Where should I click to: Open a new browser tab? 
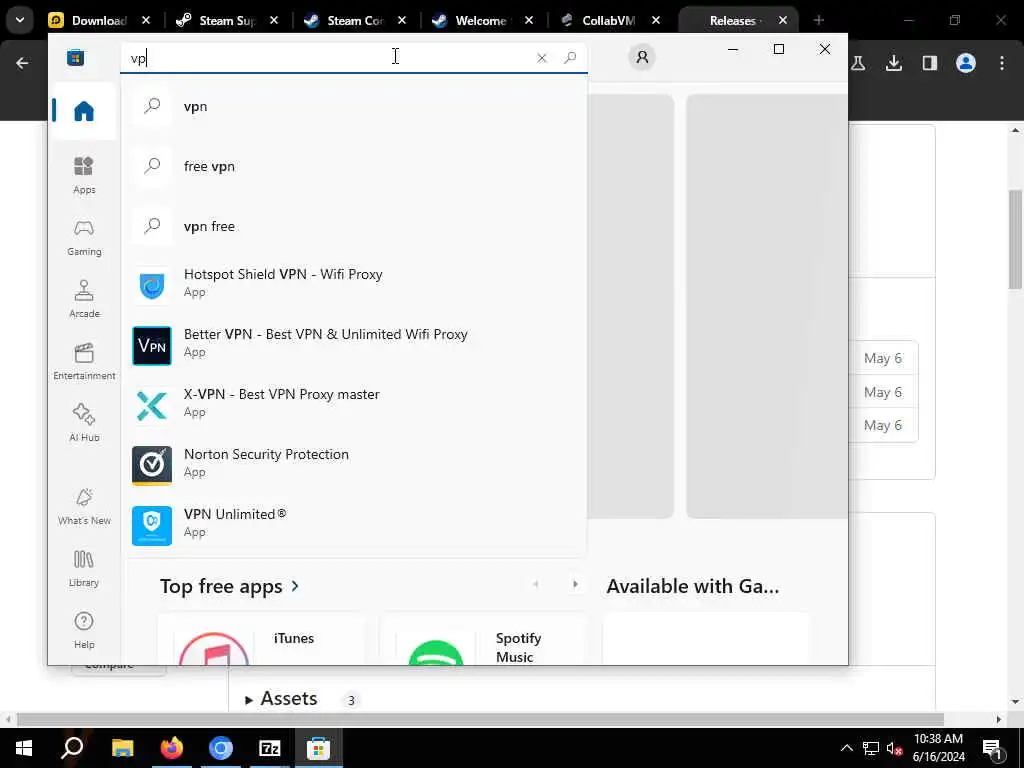tap(818, 20)
